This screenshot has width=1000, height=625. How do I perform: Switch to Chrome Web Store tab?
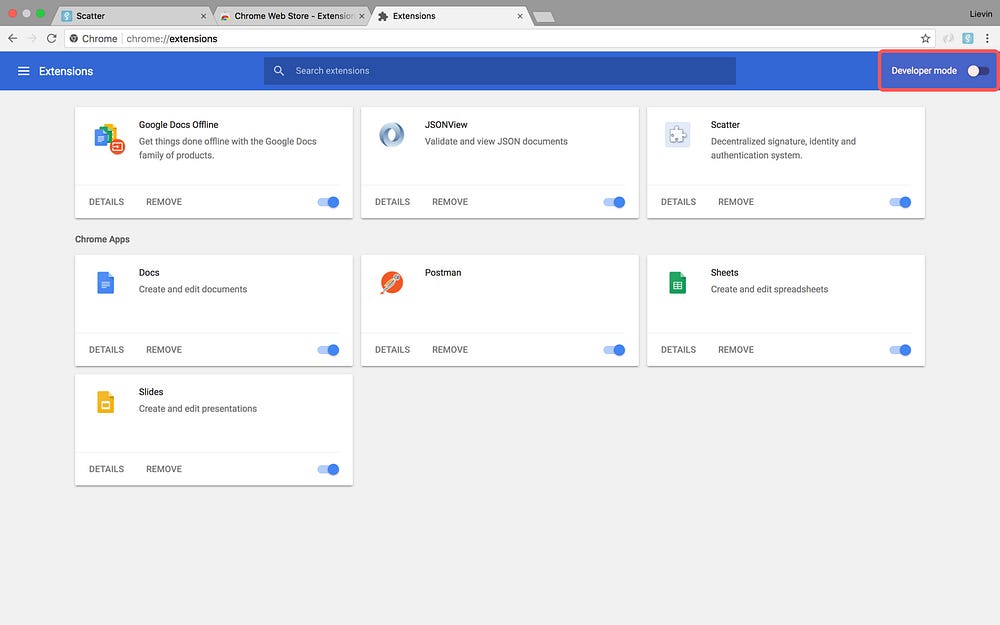point(291,16)
